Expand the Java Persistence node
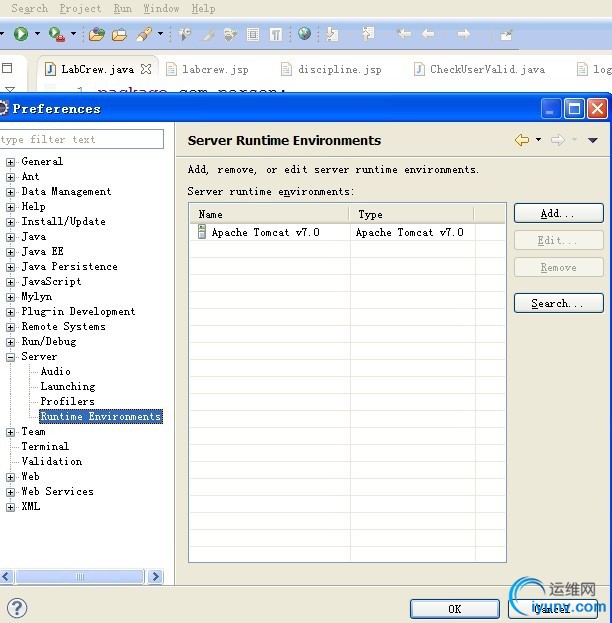 click(x=11, y=267)
